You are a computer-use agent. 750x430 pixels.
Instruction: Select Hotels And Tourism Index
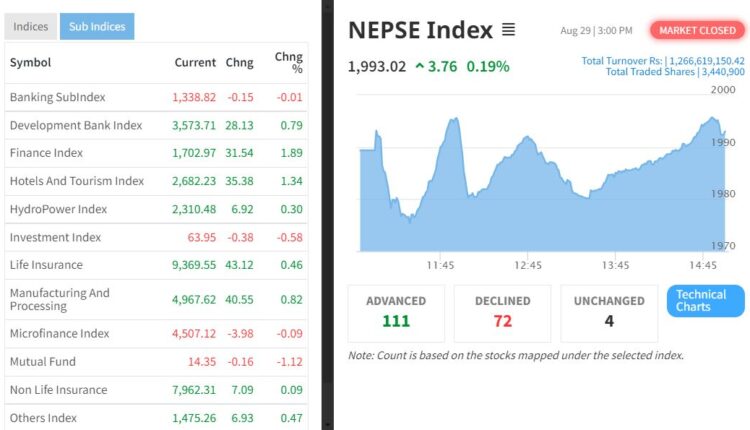point(77,181)
